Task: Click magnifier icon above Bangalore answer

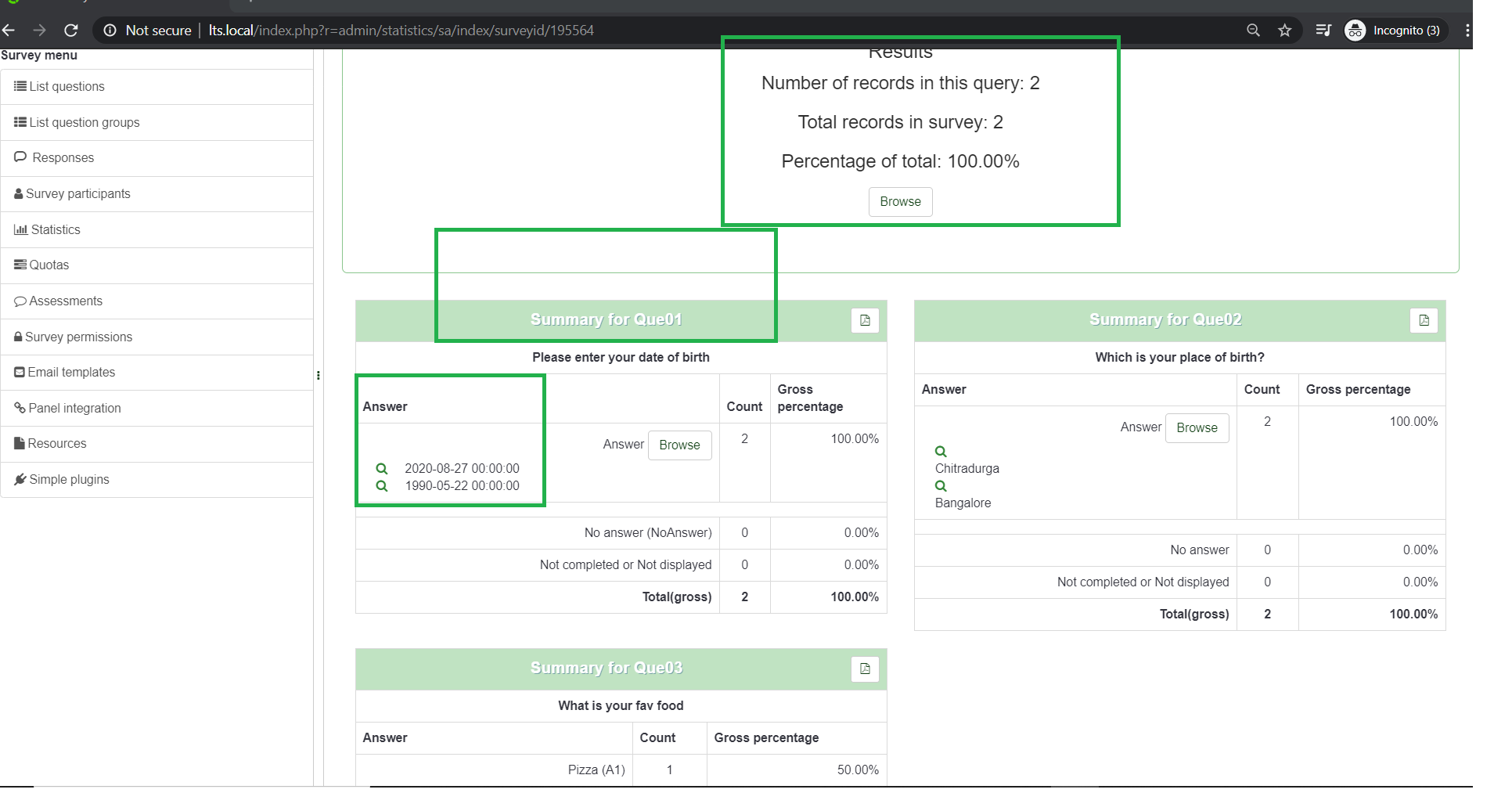Action: [x=941, y=486]
